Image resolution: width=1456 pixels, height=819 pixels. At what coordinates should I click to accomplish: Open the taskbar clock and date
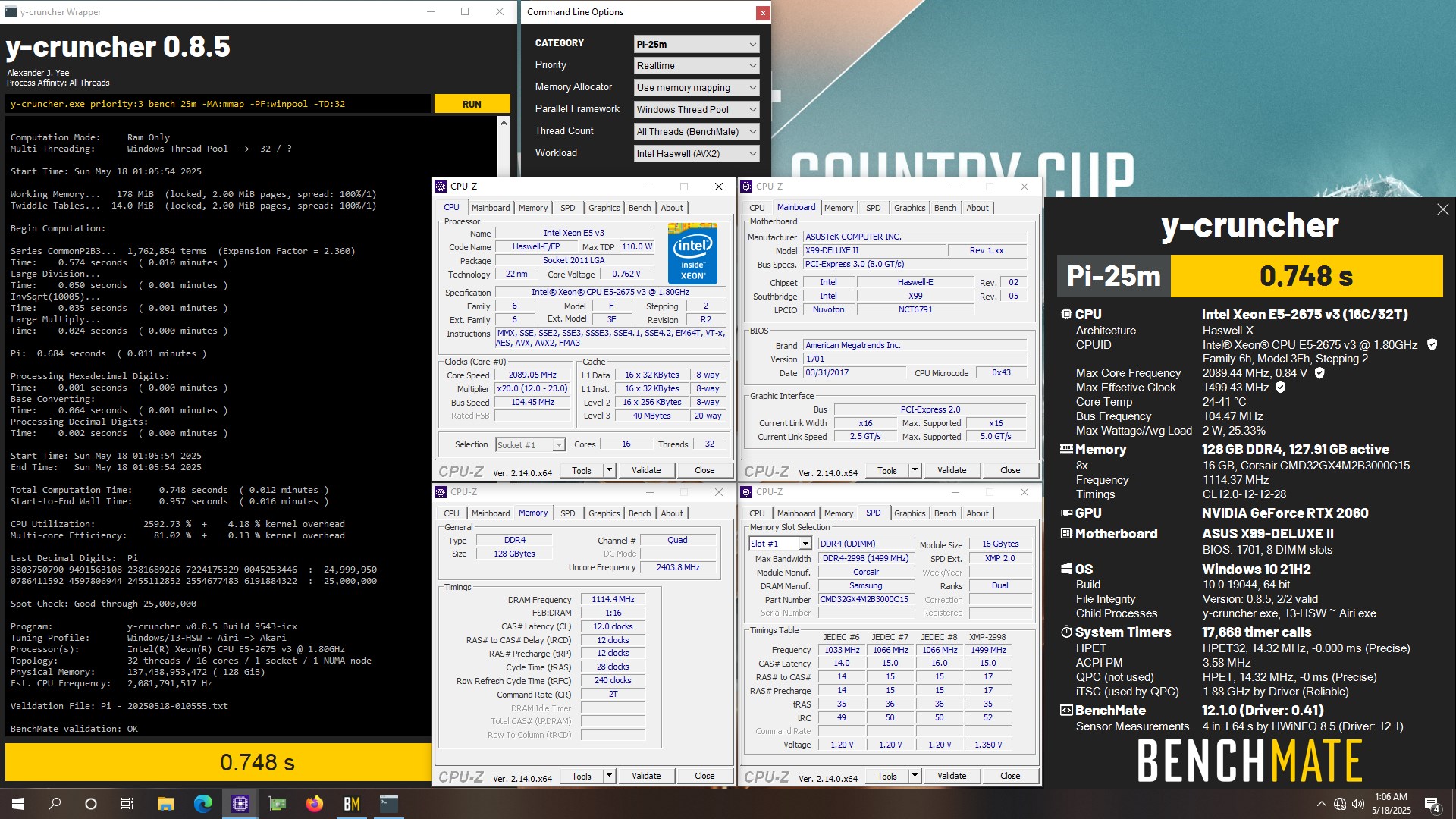pos(1391,804)
